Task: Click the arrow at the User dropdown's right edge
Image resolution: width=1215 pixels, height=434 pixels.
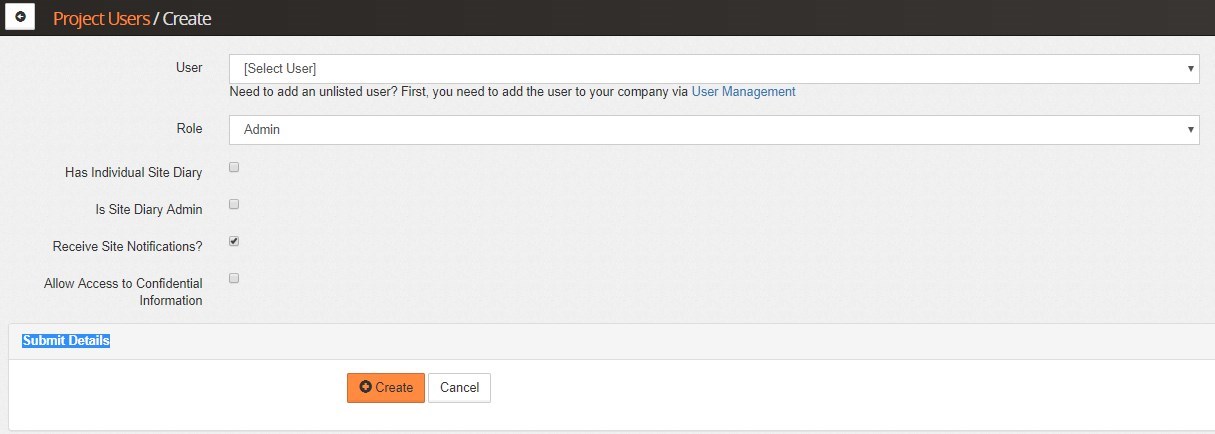Action: pyautogui.click(x=1190, y=69)
